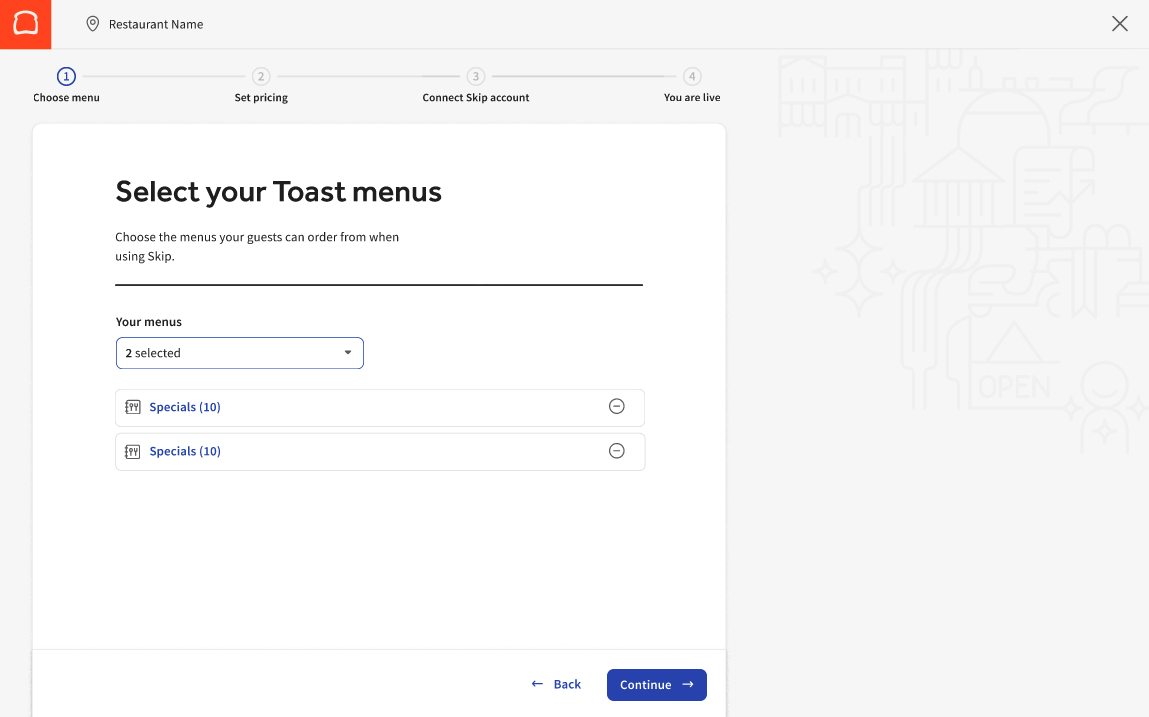Click the dropdown caret arrow
The image size is (1149, 717).
pyautogui.click(x=348, y=353)
